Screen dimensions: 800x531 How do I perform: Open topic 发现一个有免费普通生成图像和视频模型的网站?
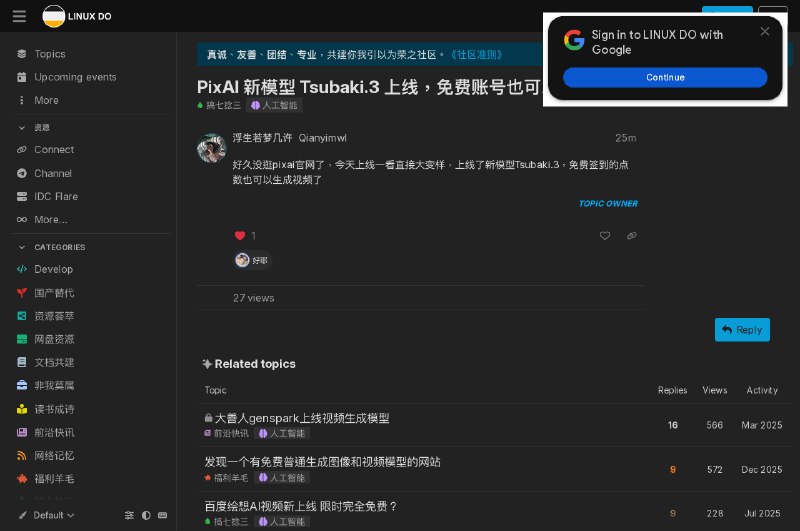coord(322,462)
